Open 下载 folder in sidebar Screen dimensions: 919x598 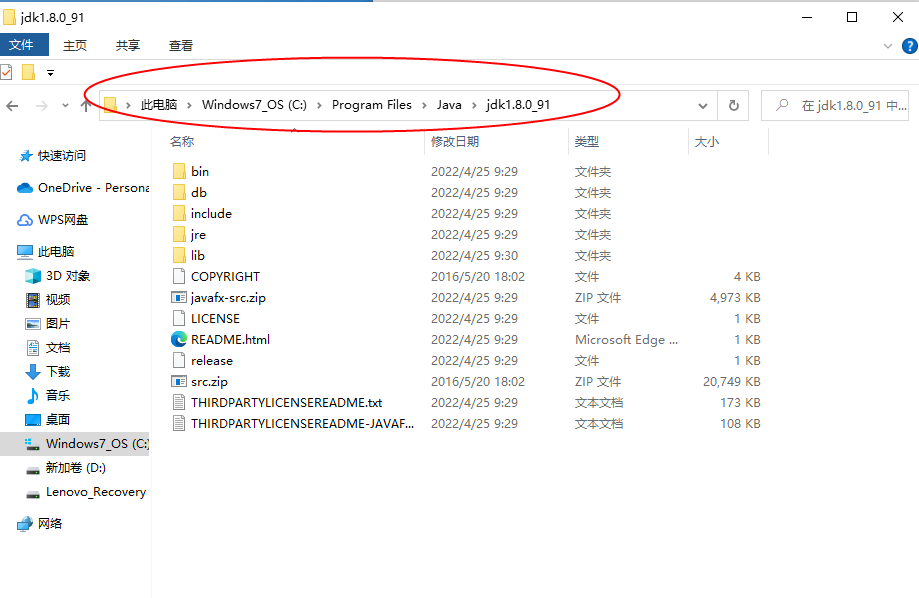pos(48,372)
